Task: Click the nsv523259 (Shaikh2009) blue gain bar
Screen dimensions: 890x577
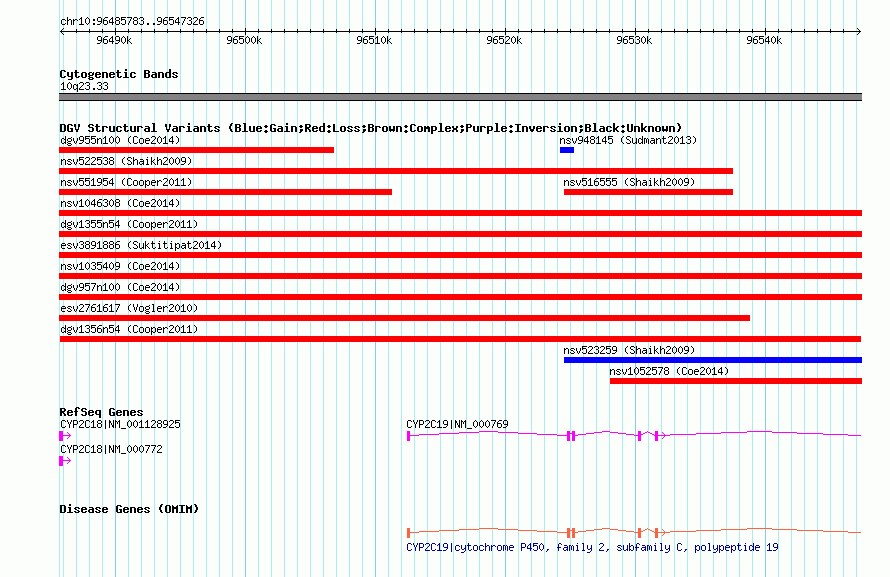Action: [713, 360]
